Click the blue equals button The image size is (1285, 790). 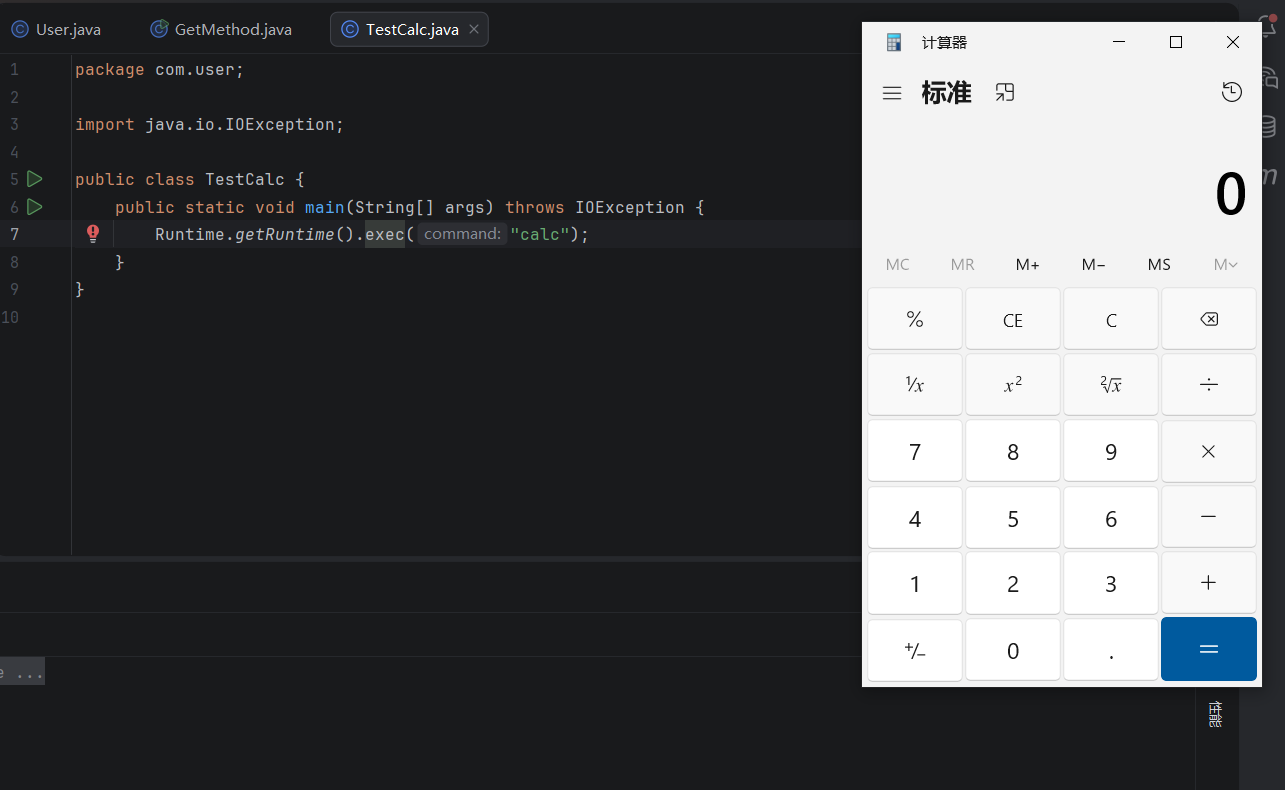(x=1208, y=649)
